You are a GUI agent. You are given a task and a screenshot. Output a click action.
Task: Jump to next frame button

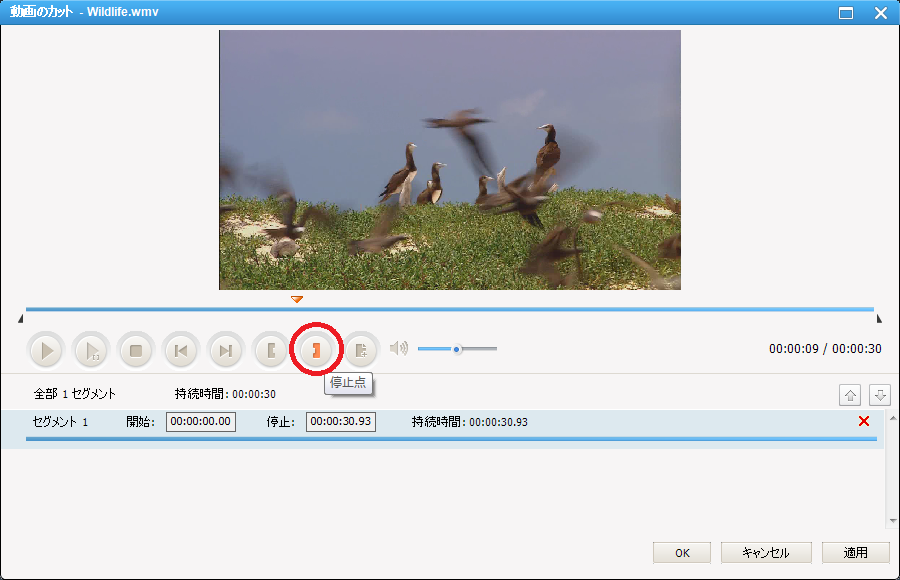tap(226, 350)
